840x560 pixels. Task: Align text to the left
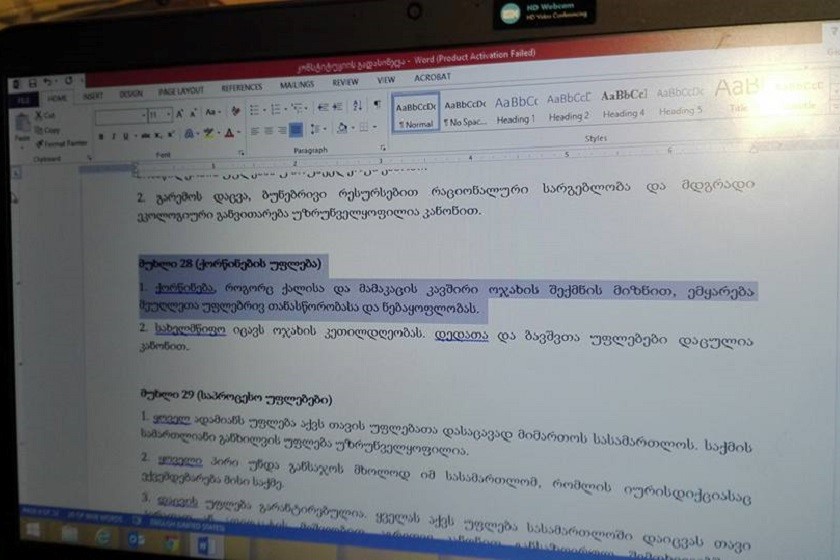point(256,130)
